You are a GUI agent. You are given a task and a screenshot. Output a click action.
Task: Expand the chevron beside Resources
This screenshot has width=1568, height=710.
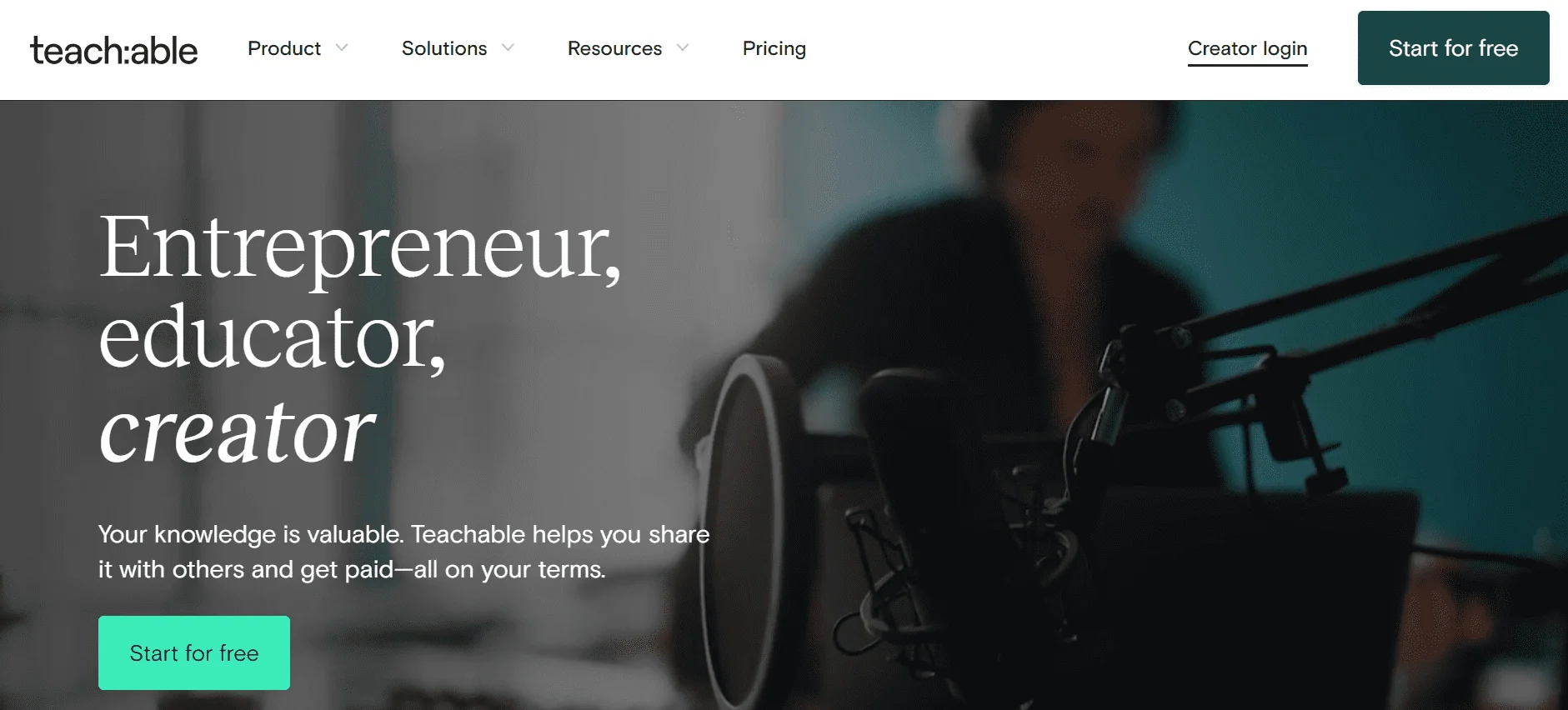pos(683,48)
